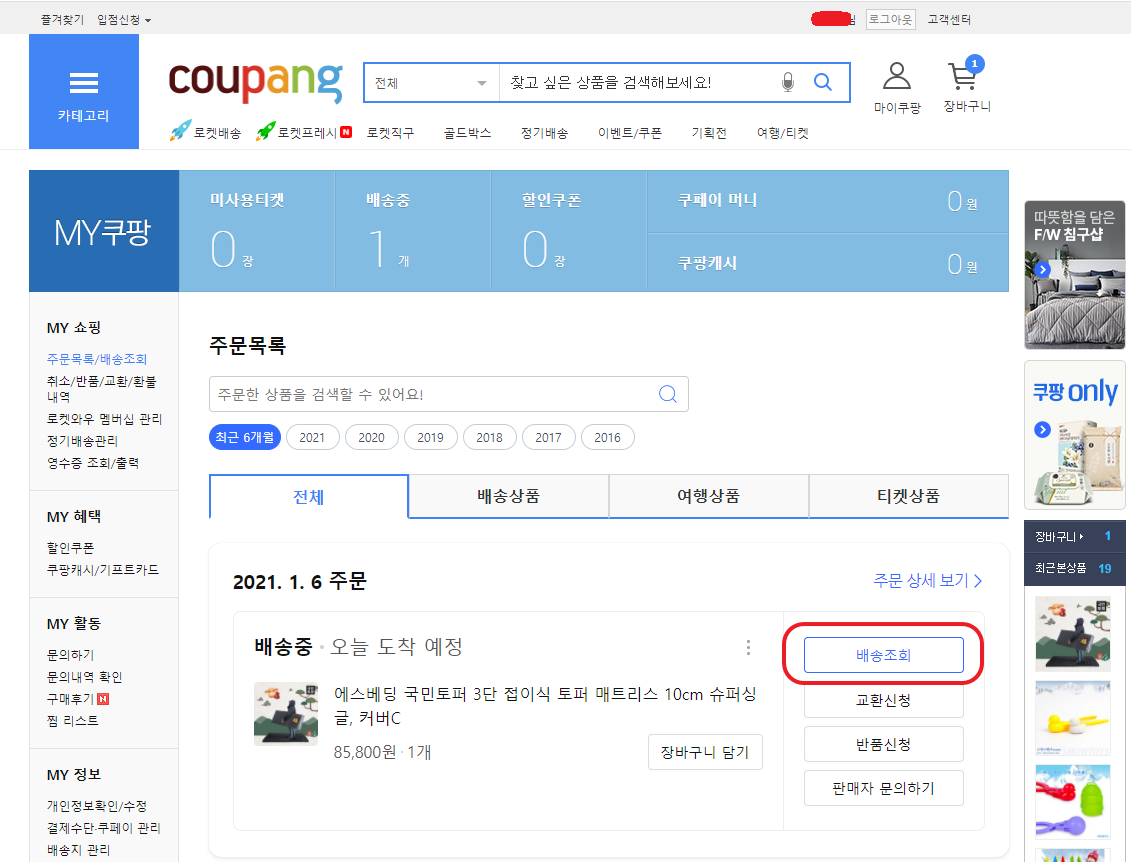The width and height of the screenshot is (1131, 862).
Task: Filter orders by year 2020
Action: (x=371, y=437)
